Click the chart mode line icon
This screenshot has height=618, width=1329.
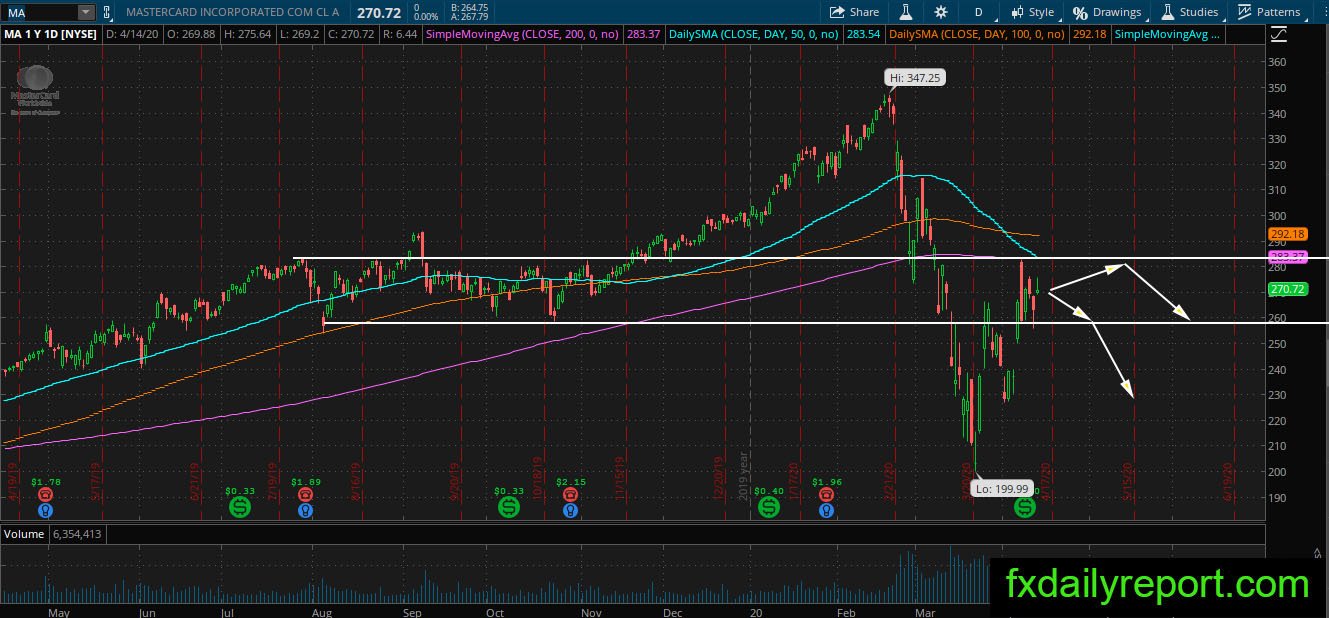tap(1278, 34)
